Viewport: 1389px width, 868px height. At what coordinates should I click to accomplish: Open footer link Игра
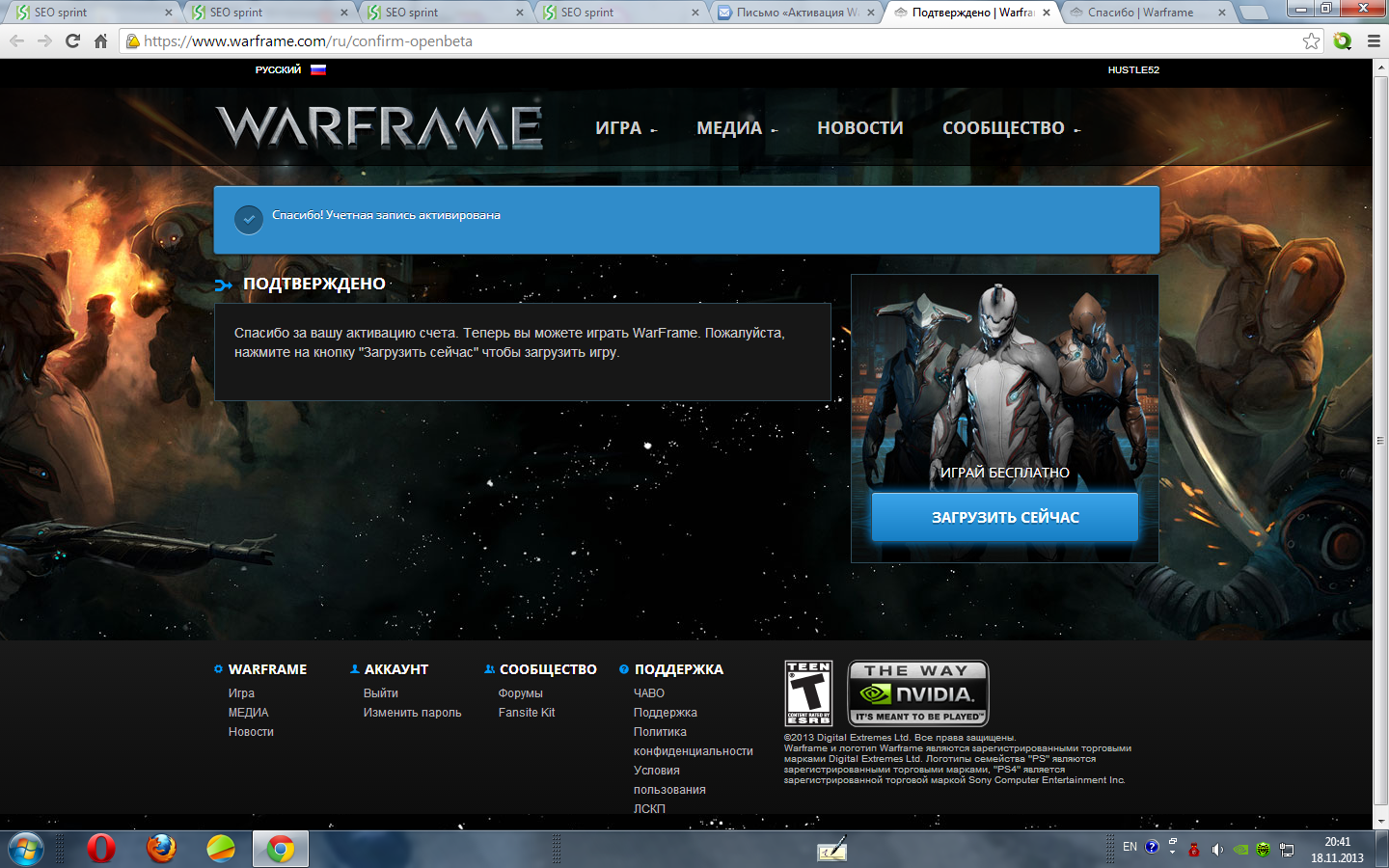[241, 693]
